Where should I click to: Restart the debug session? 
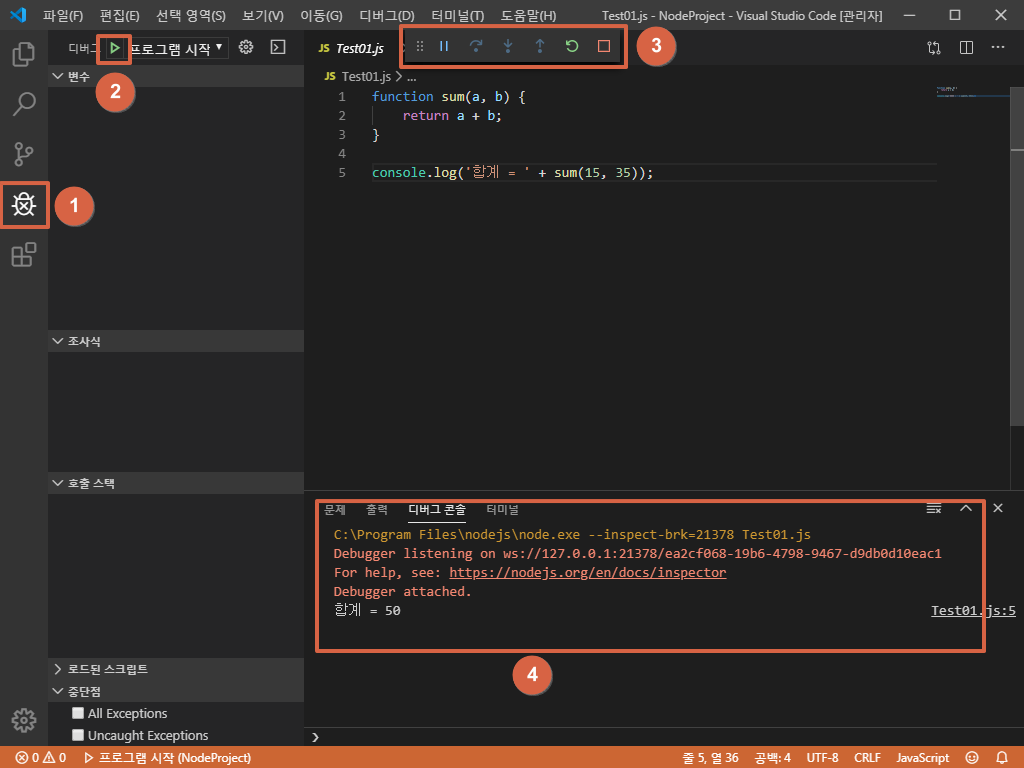point(571,46)
